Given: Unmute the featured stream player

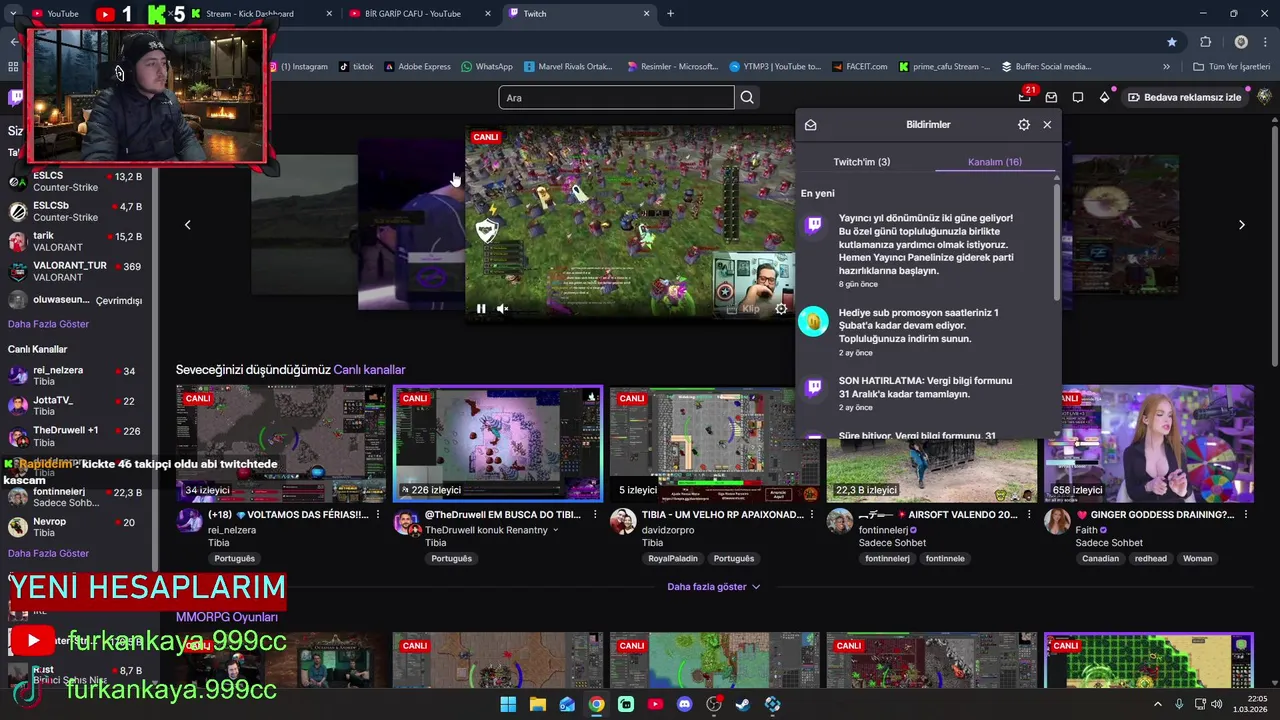Looking at the screenshot, I should pos(503,309).
